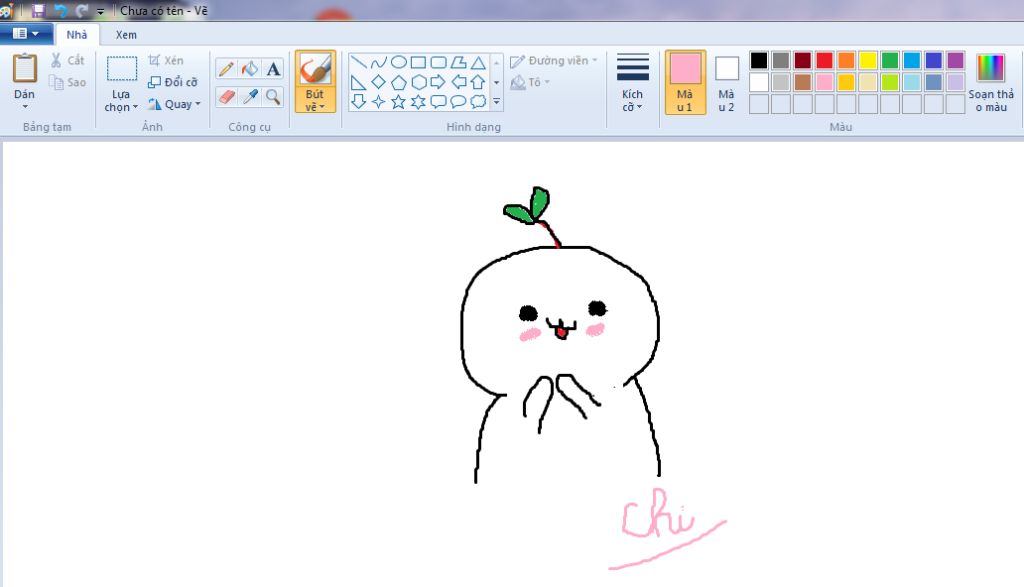Open the blue Paint file menu button

(x=26, y=34)
